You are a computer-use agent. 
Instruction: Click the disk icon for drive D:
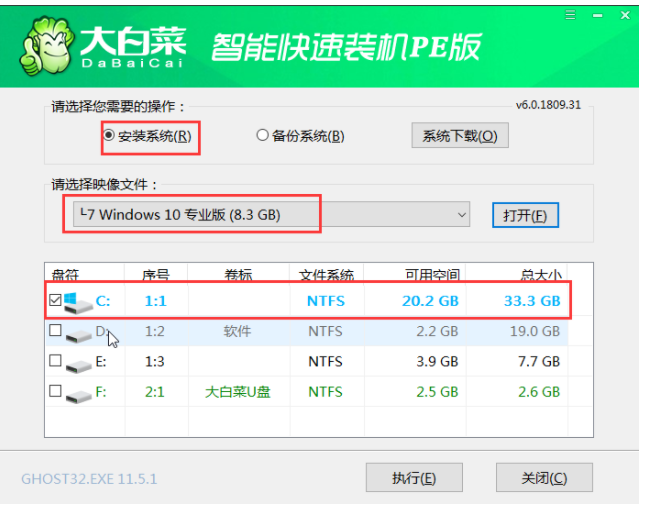[78, 336]
